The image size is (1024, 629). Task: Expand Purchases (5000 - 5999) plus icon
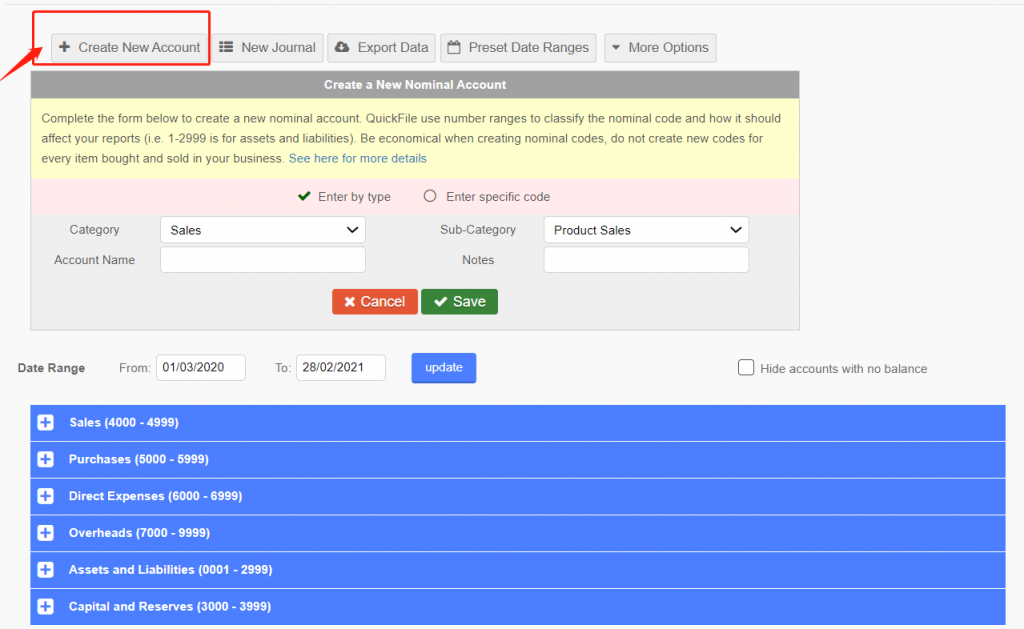pyautogui.click(x=45, y=460)
